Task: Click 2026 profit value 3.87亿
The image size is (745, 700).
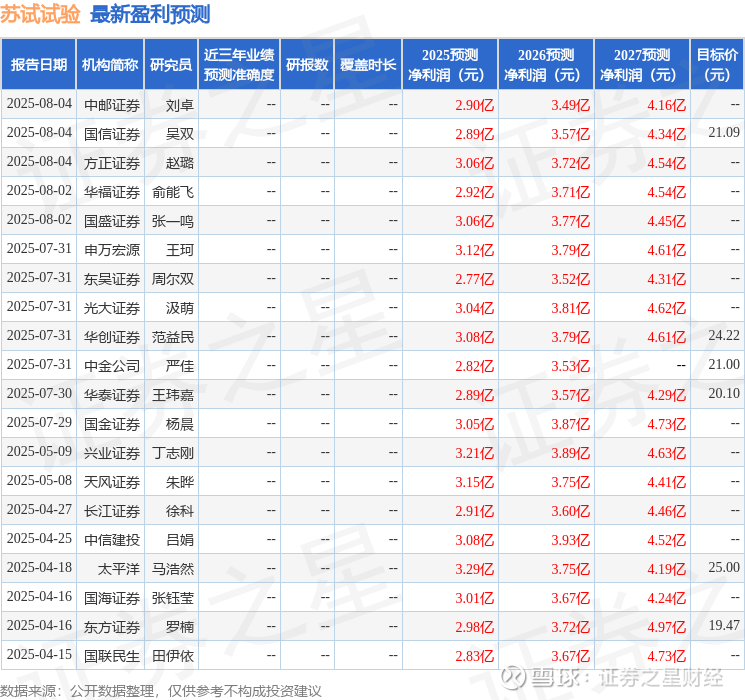Action: click(571, 424)
